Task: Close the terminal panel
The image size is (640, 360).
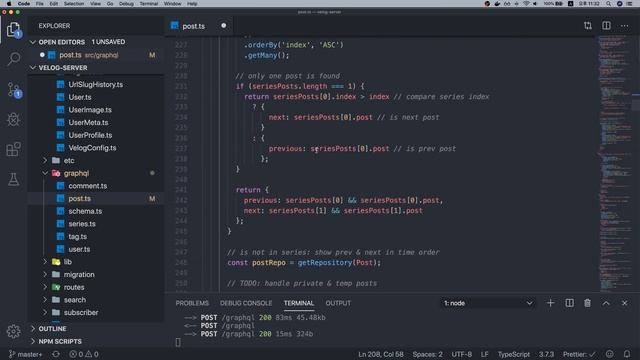Action: 624,303
